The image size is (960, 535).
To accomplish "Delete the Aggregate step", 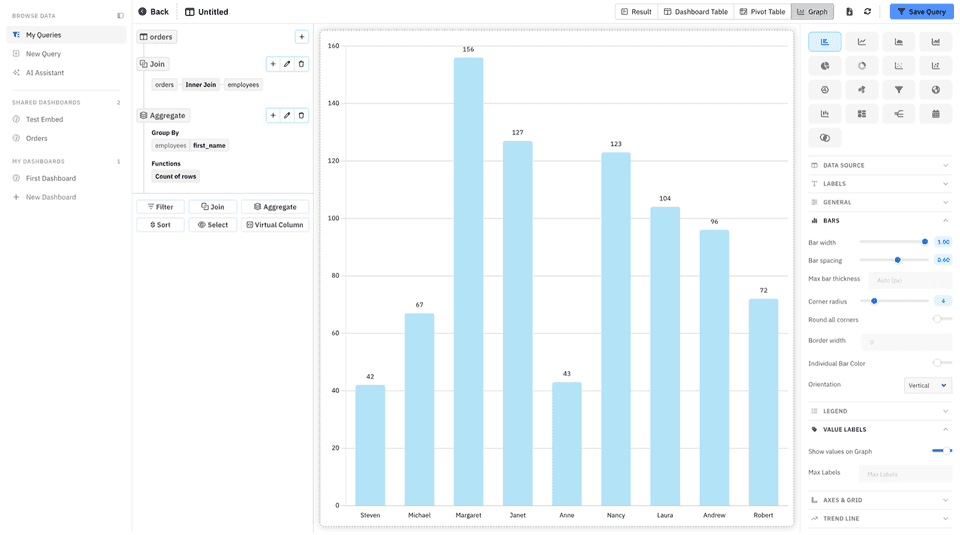I will coord(301,115).
